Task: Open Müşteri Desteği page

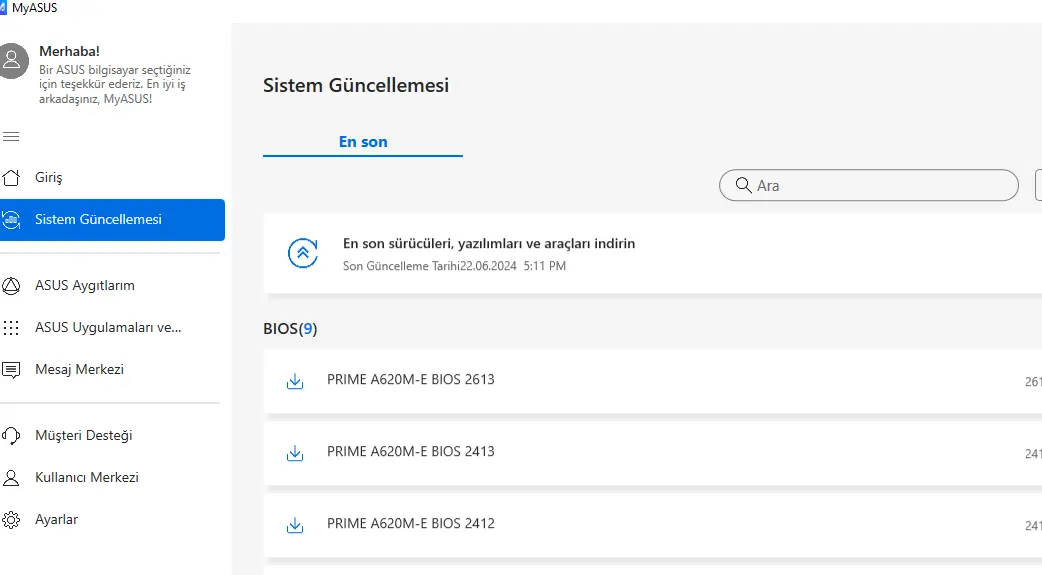Action: coord(112,435)
